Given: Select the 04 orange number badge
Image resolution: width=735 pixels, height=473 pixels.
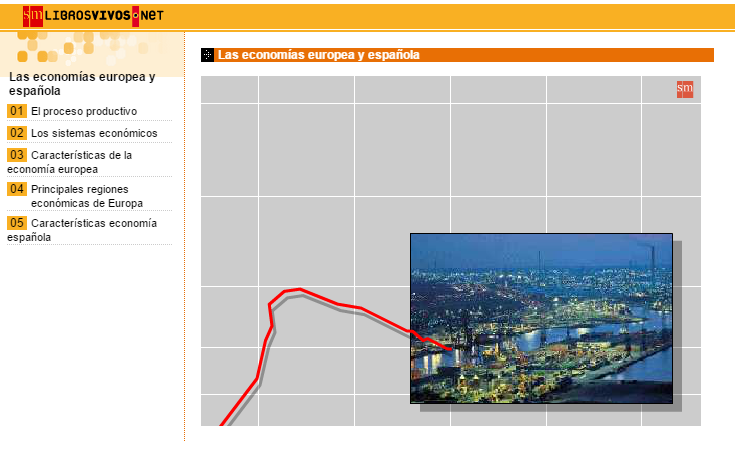Looking at the screenshot, I should click(x=17, y=189).
